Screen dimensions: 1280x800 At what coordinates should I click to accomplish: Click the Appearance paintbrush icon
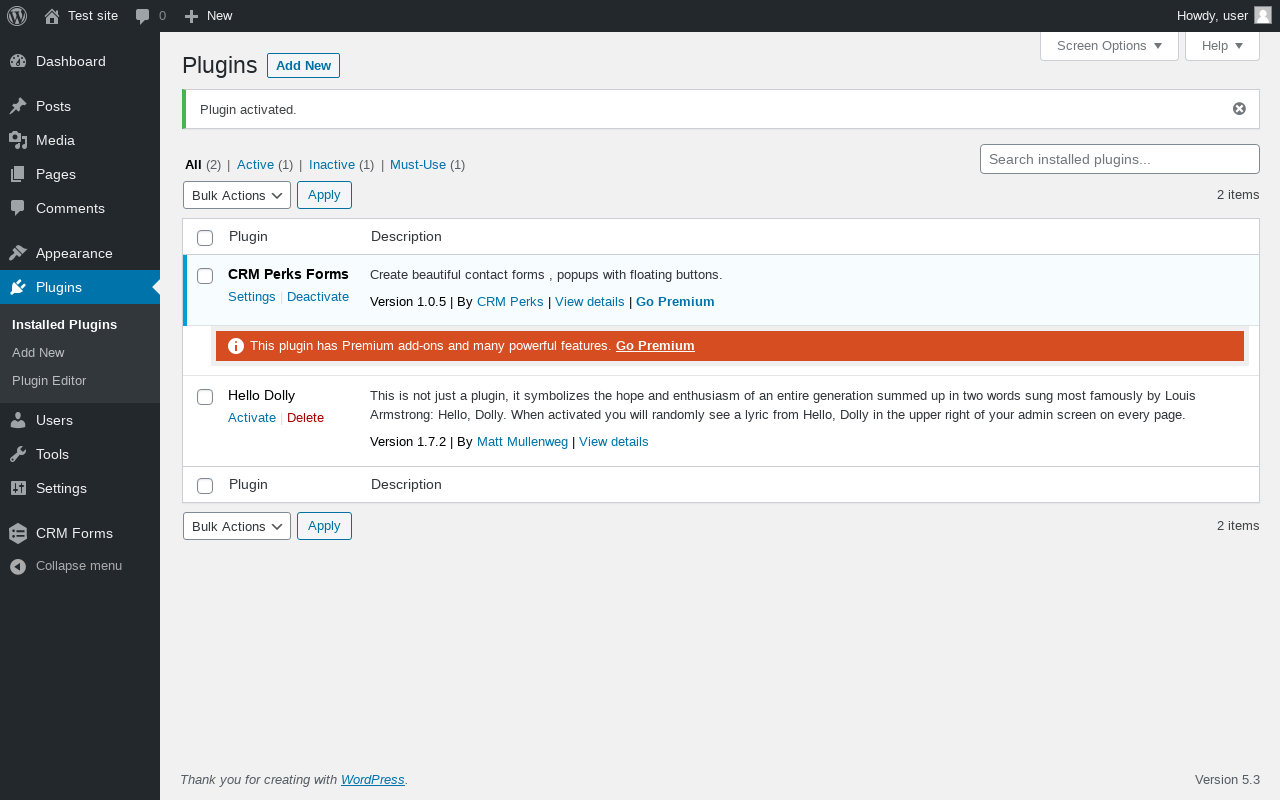pos(18,253)
